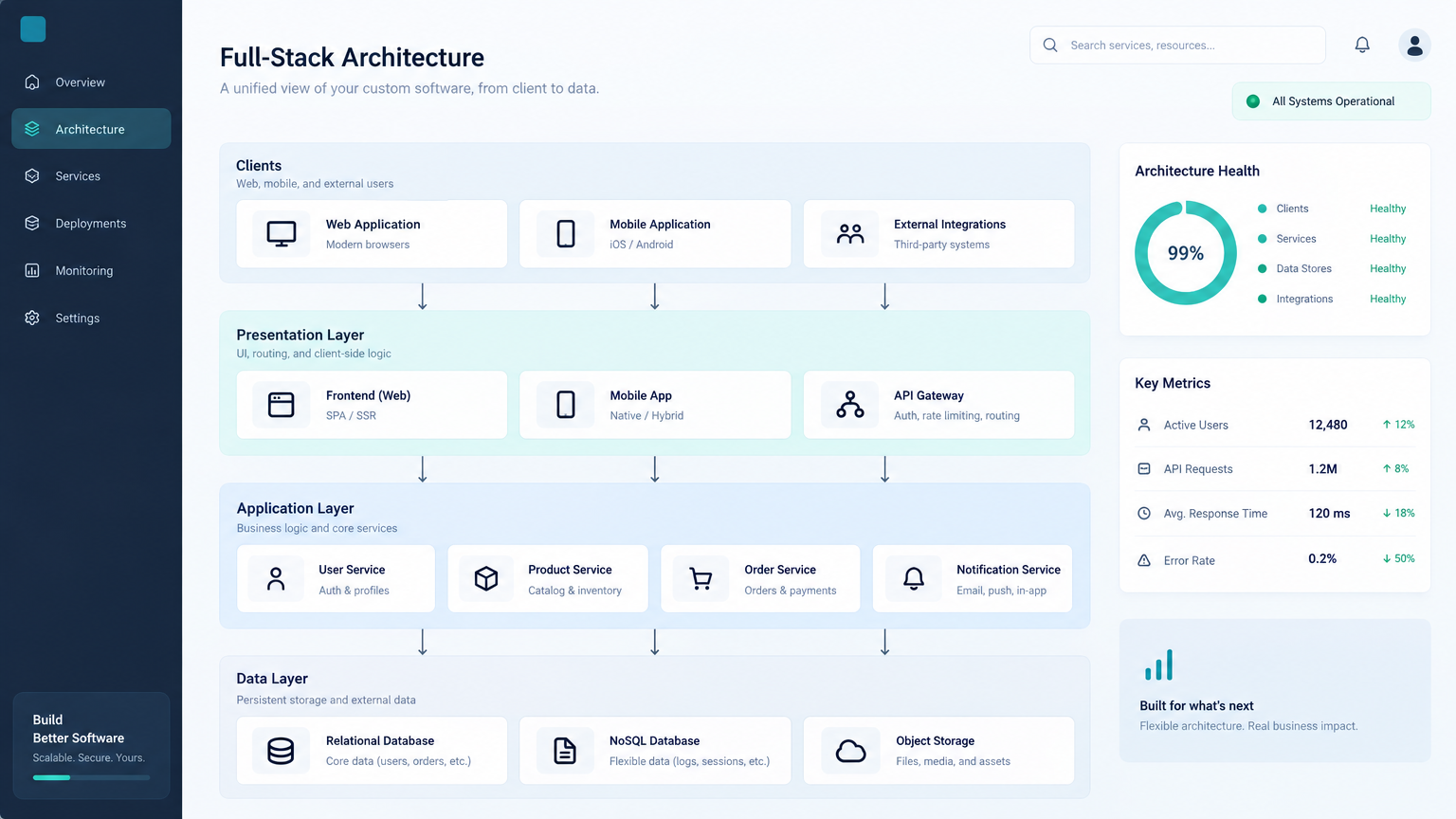The height and width of the screenshot is (819, 1456).
Task: Click the API Gateway network icon
Action: (850, 405)
